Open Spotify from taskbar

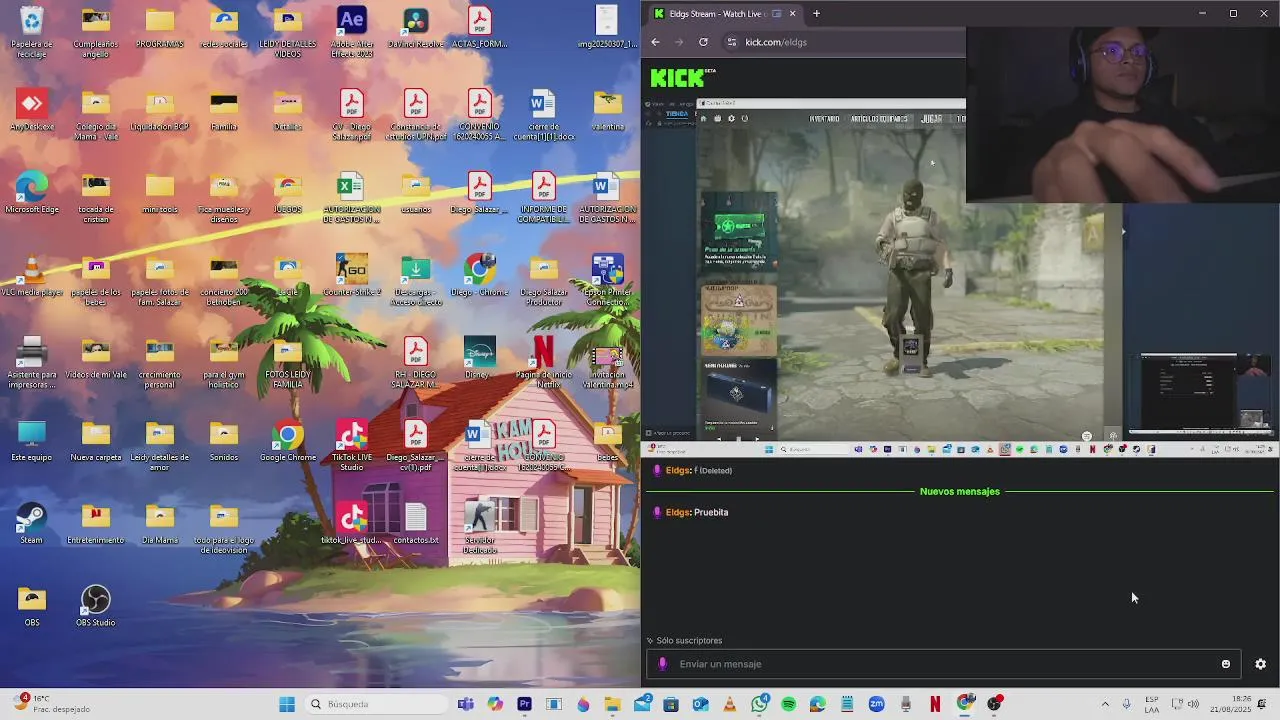click(788, 704)
